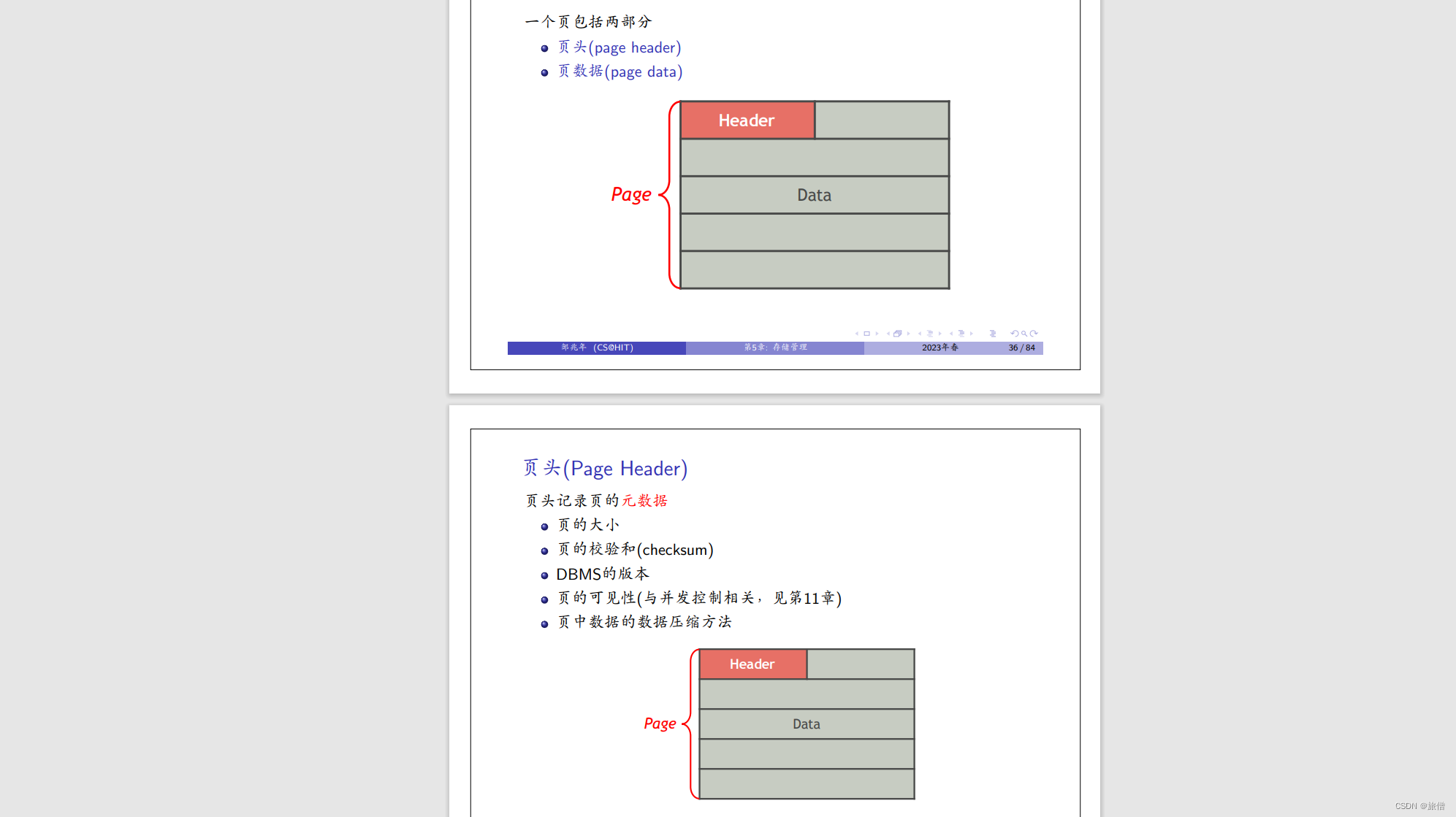The width and height of the screenshot is (1456, 817).
Task: Click the heading '页头(Page Header)'
Action: (x=606, y=469)
